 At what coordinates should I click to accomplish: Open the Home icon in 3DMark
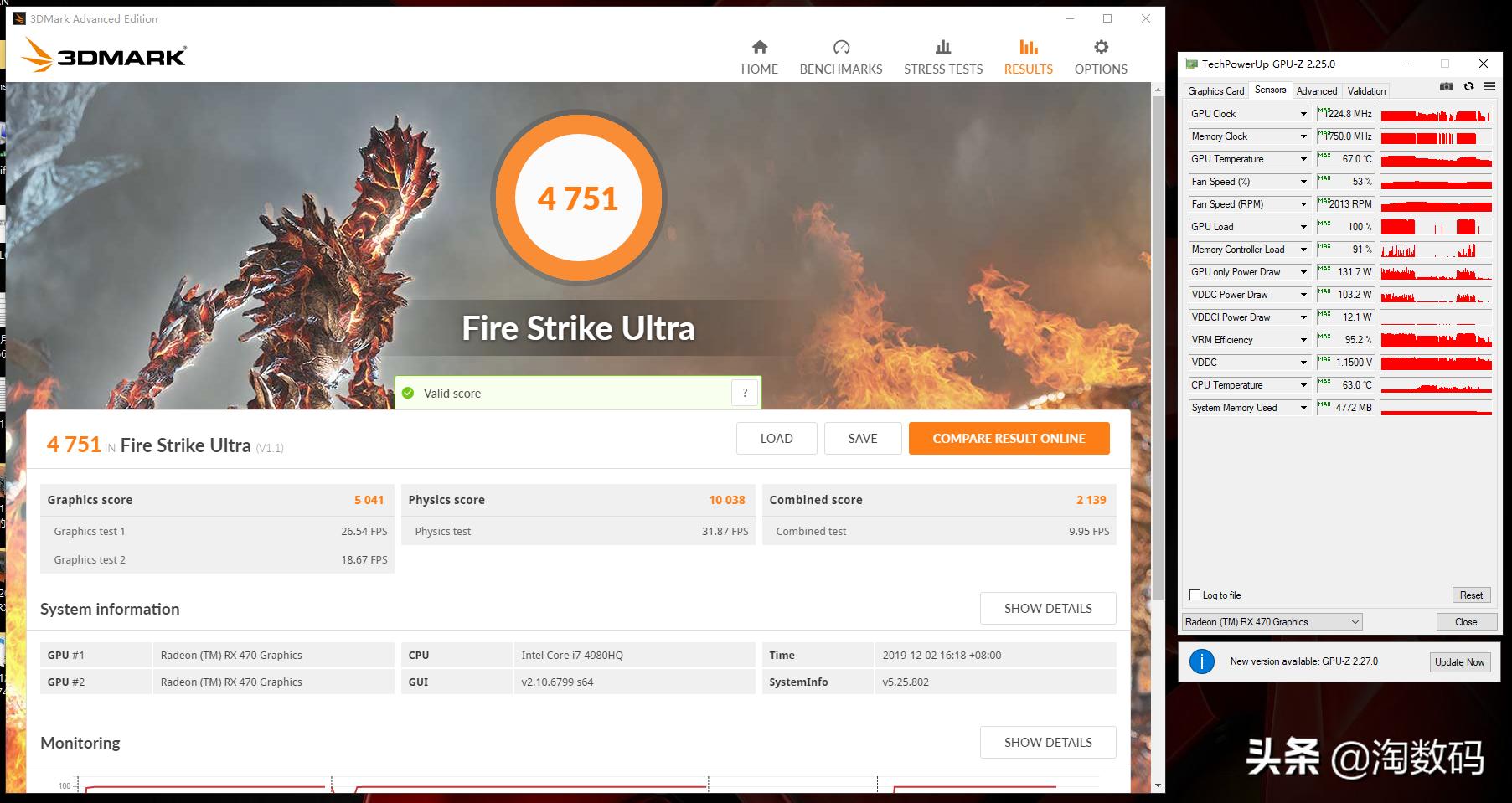coord(760,47)
